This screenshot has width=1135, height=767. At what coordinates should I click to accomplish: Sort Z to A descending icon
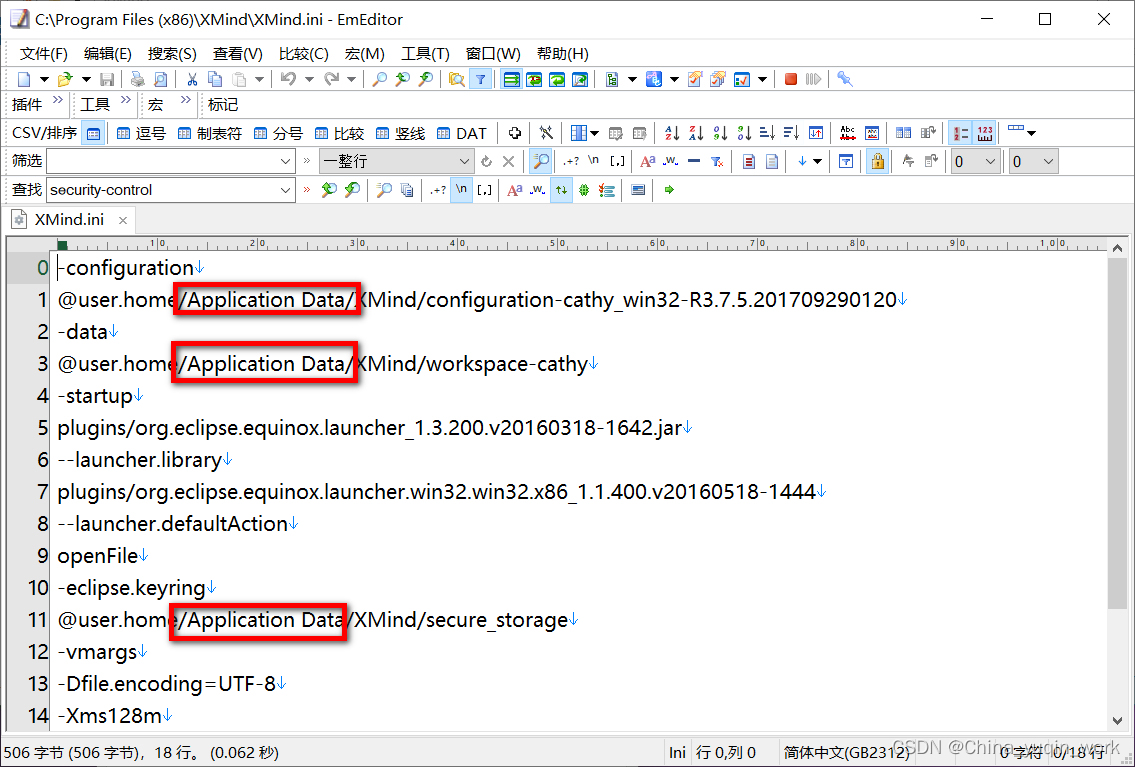[696, 133]
